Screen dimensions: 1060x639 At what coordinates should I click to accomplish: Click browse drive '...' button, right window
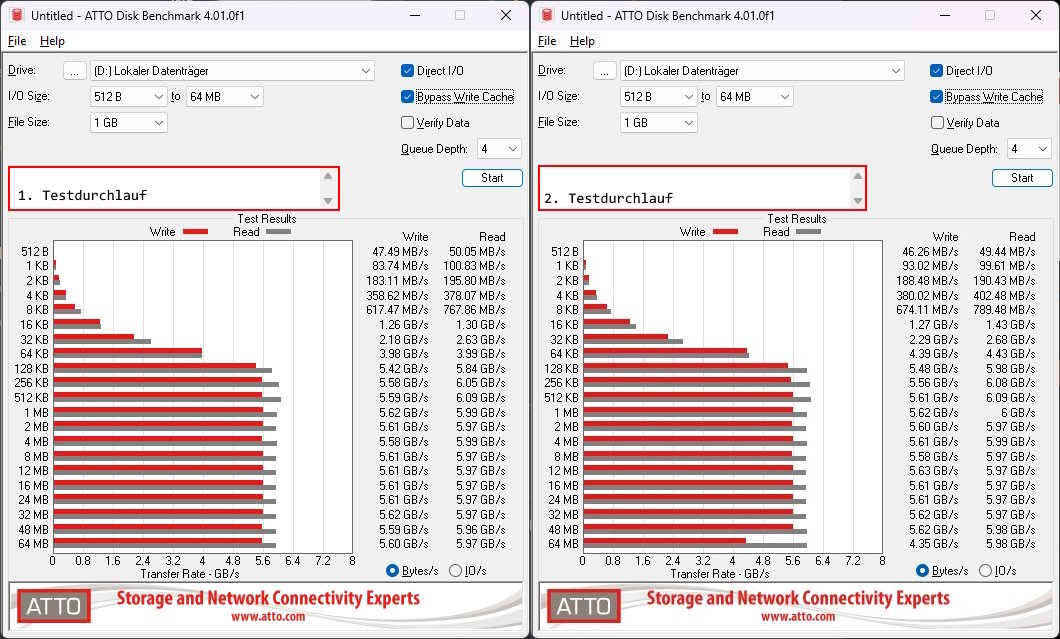point(604,70)
